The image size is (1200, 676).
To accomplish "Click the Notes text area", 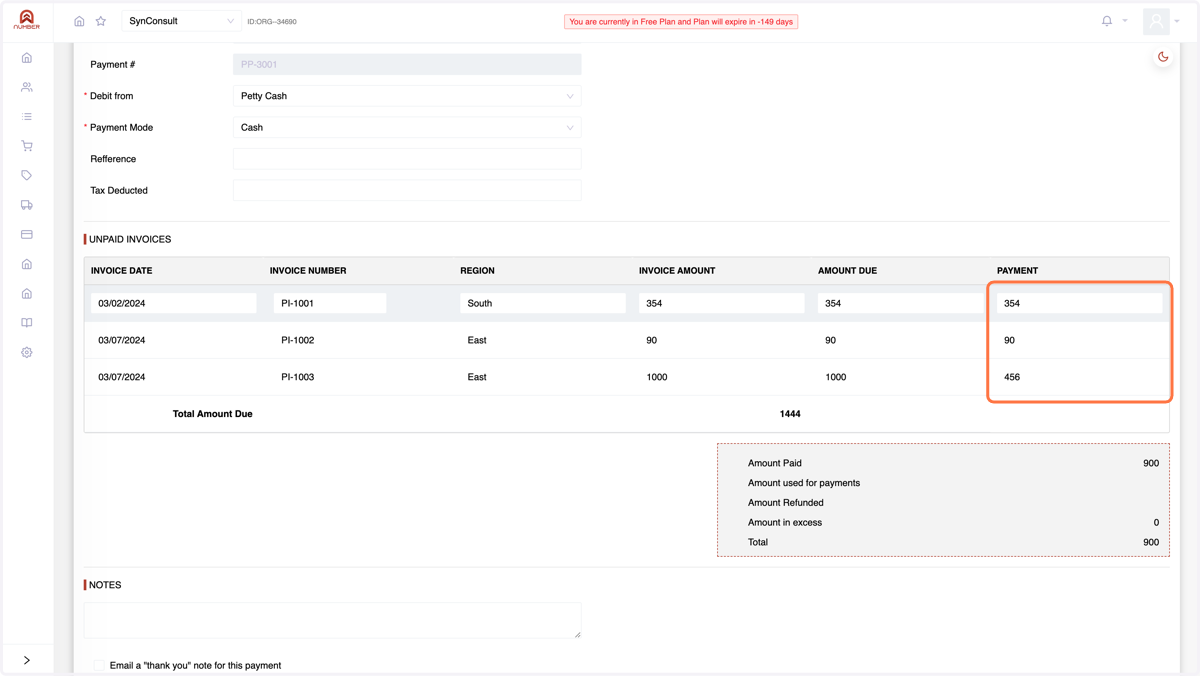I will point(333,620).
